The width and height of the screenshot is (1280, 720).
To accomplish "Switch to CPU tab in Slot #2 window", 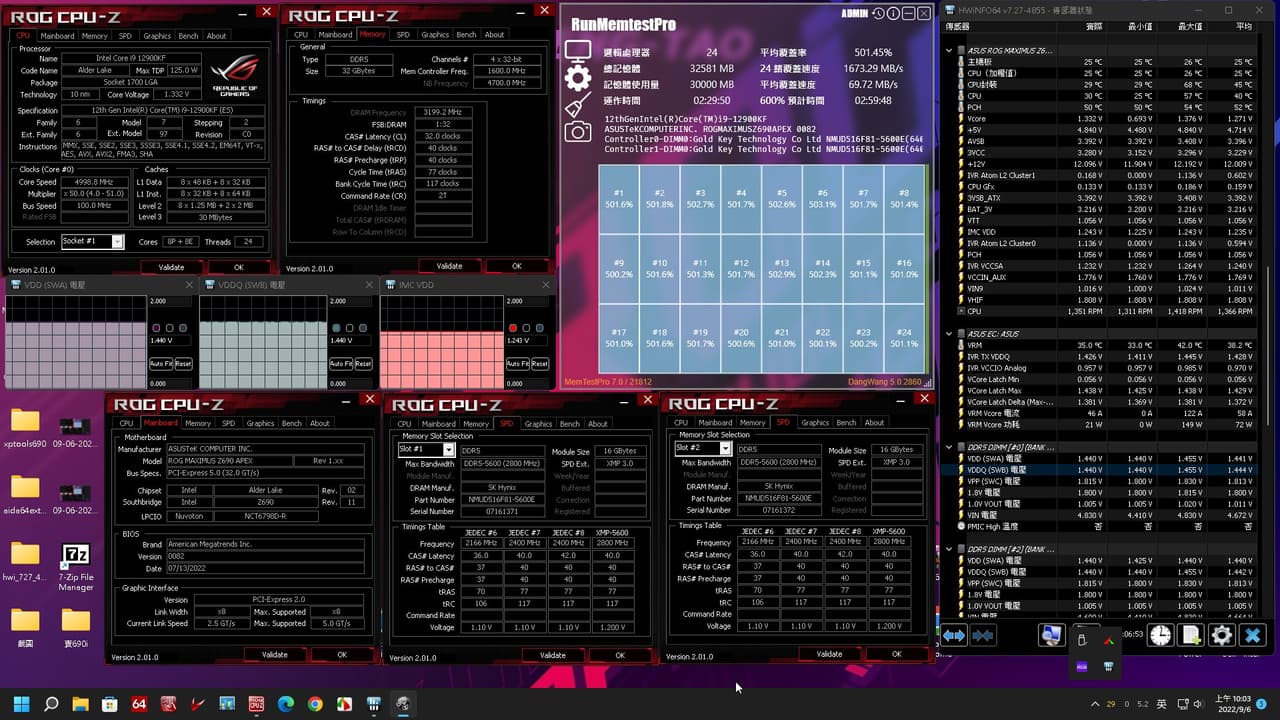I will point(681,423).
